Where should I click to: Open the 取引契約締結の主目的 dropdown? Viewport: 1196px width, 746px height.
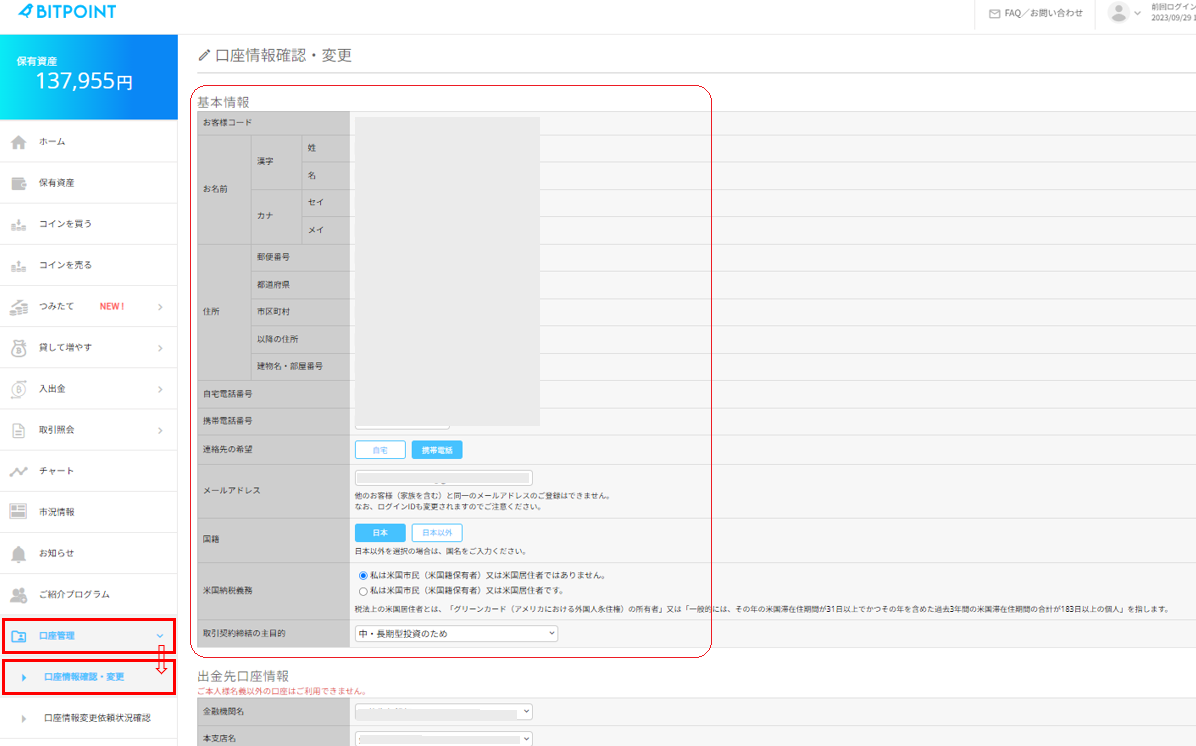(456, 634)
